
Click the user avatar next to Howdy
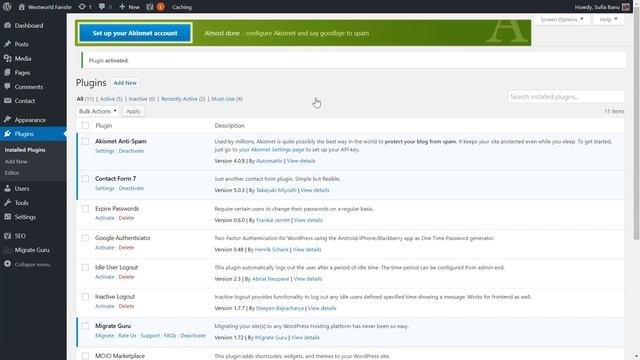tap(625, 7)
